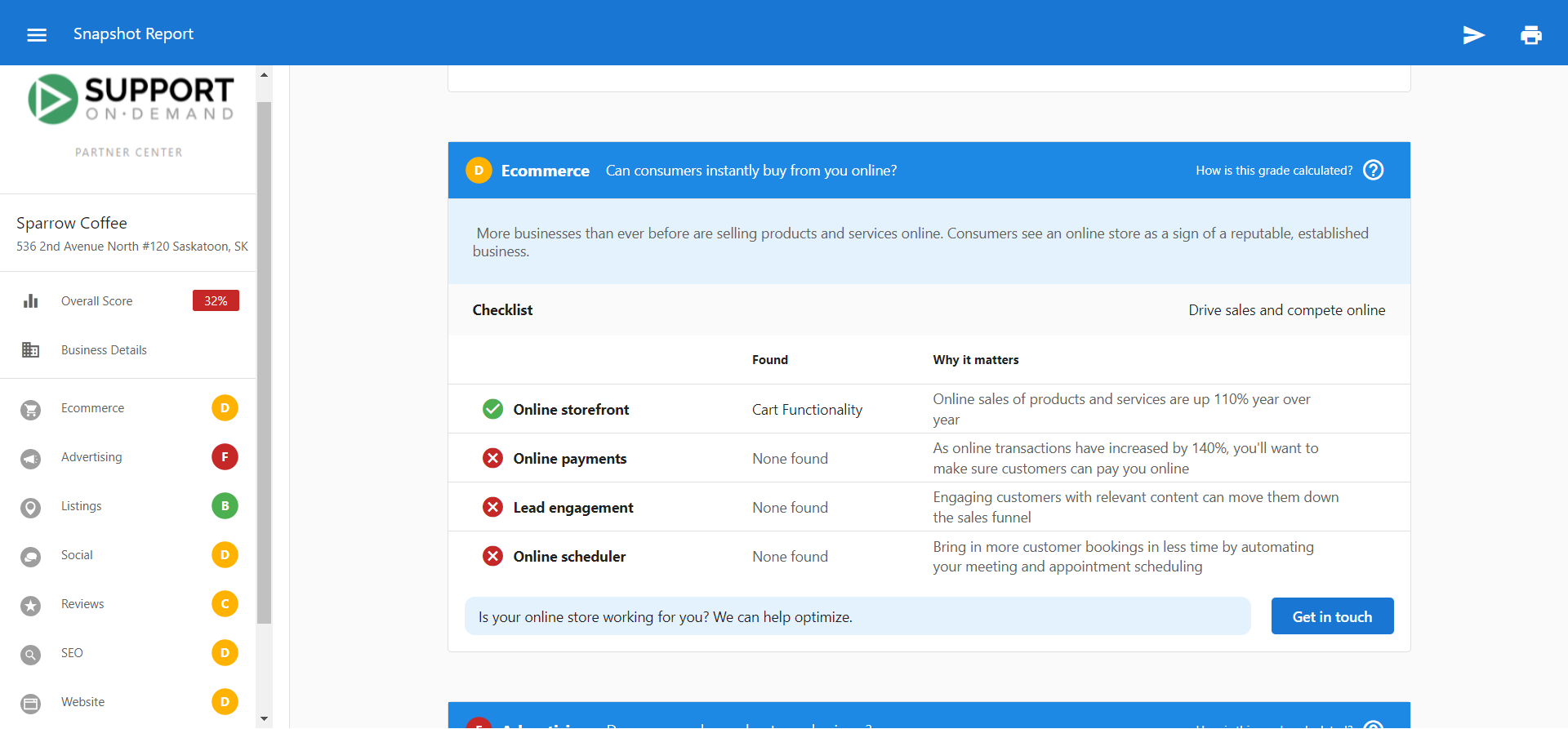Click the sidebar scrollbar down arrow
The width and height of the screenshot is (1568, 729).
pos(264,719)
